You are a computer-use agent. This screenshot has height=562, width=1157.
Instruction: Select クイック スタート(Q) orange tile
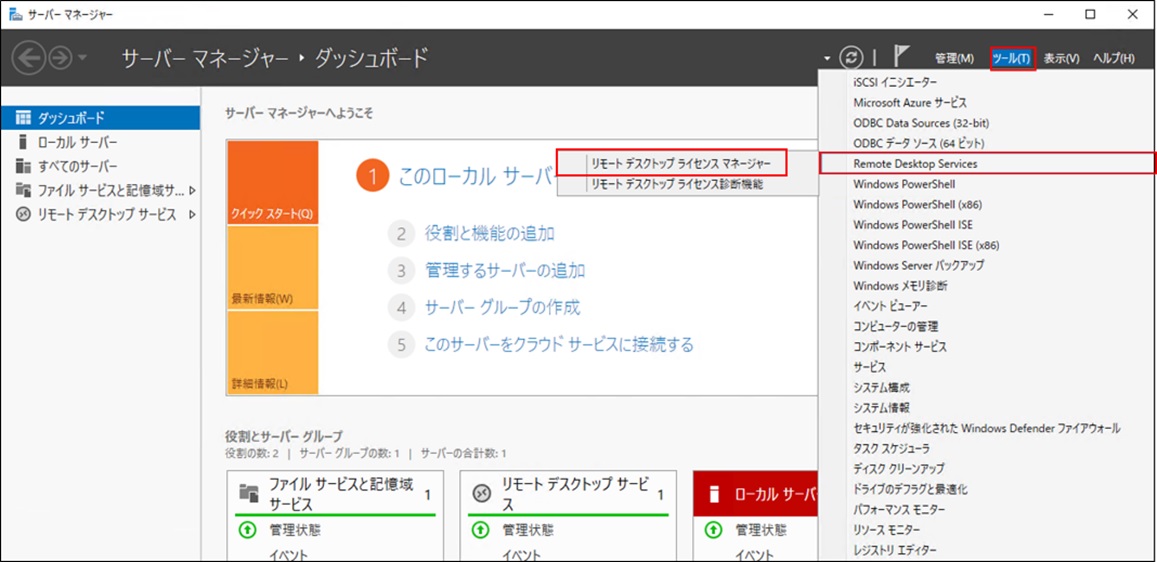[x=272, y=182]
